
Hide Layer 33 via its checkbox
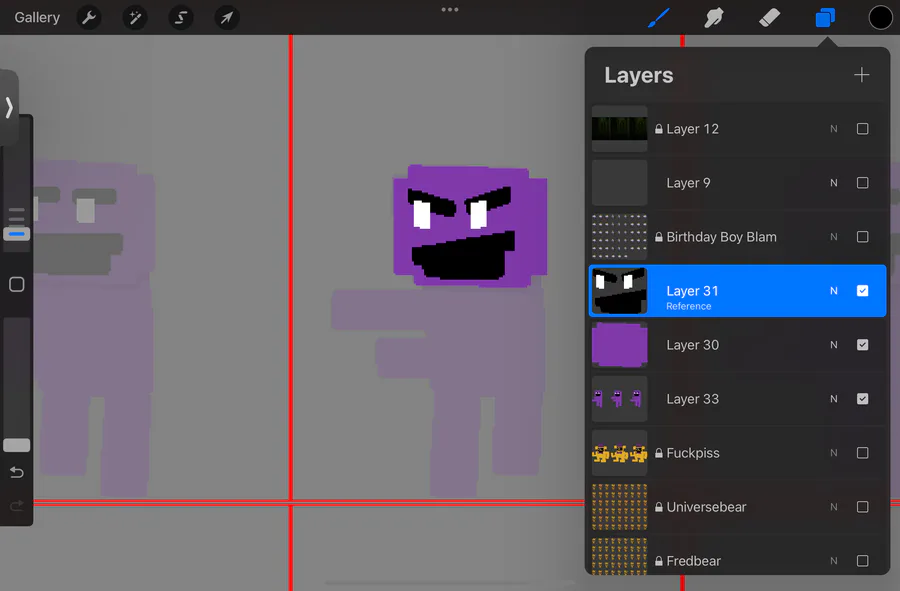click(x=862, y=399)
